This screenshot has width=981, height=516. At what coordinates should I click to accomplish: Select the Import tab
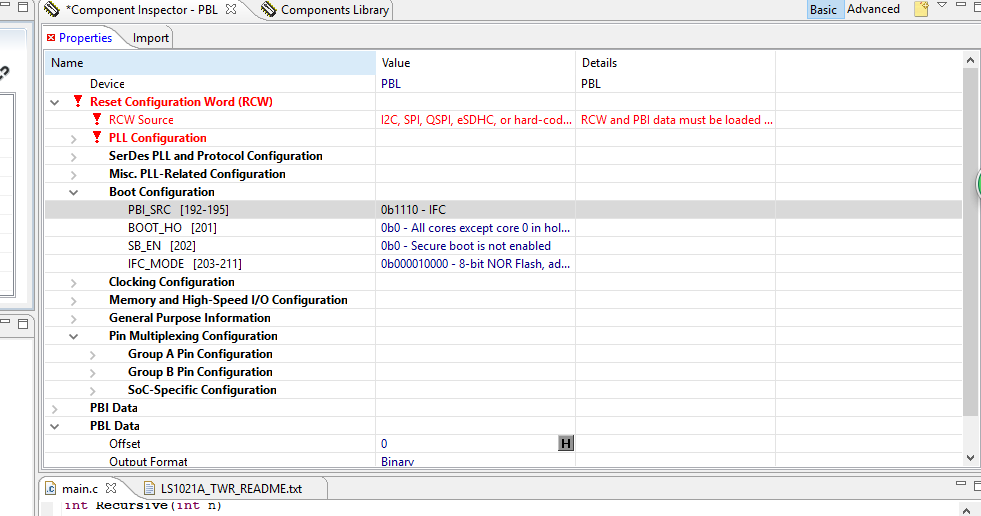pos(150,38)
